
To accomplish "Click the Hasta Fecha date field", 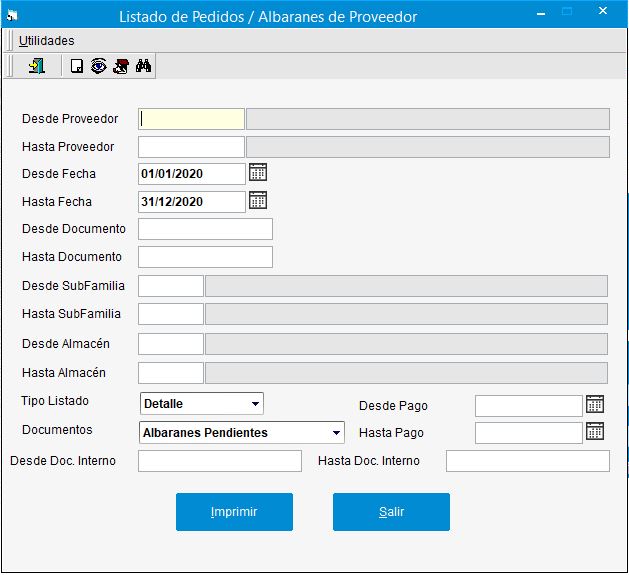I will [x=192, y=202].
